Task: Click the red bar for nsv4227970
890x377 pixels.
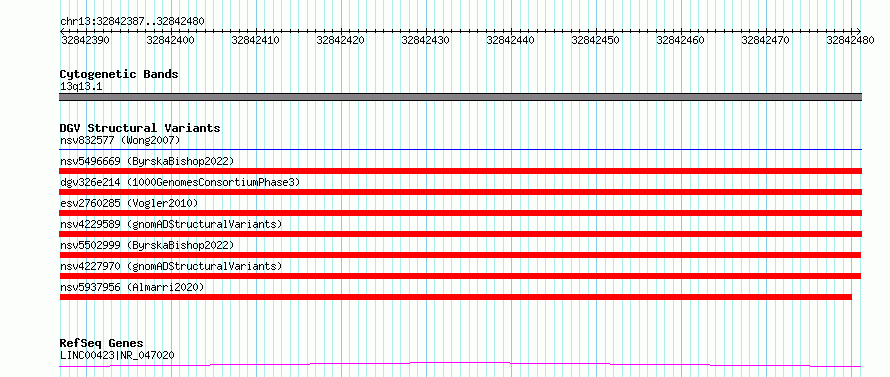Action: coord(460,276)
